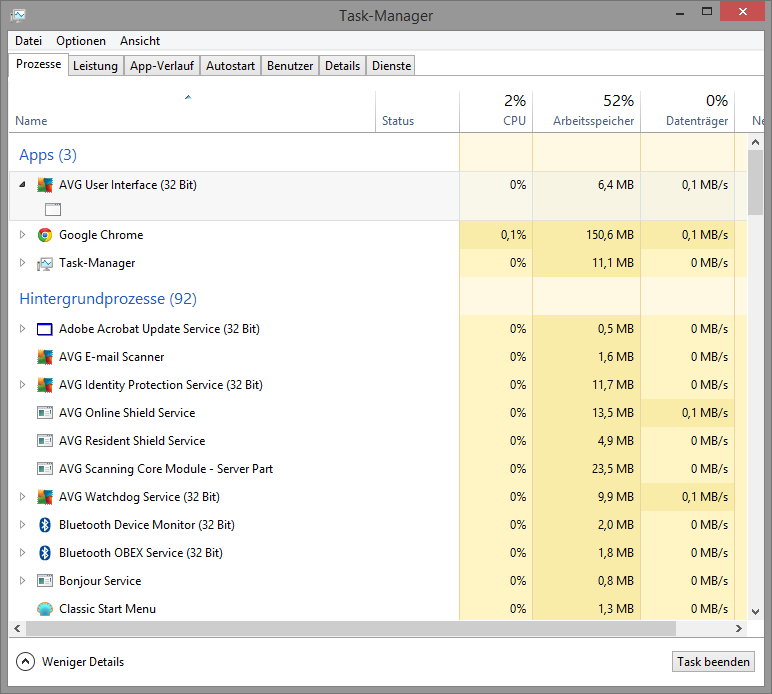Open the Datei menu
This screenshot has width=772, height=694.
click(x=29, y=41)
